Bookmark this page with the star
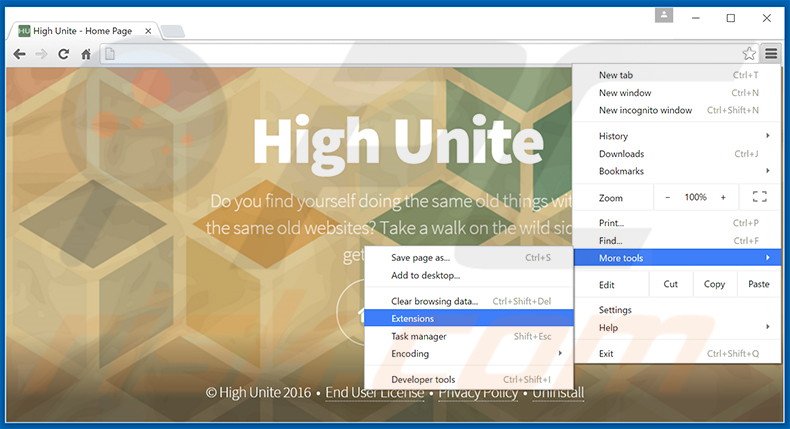 [x=749, y=53]
